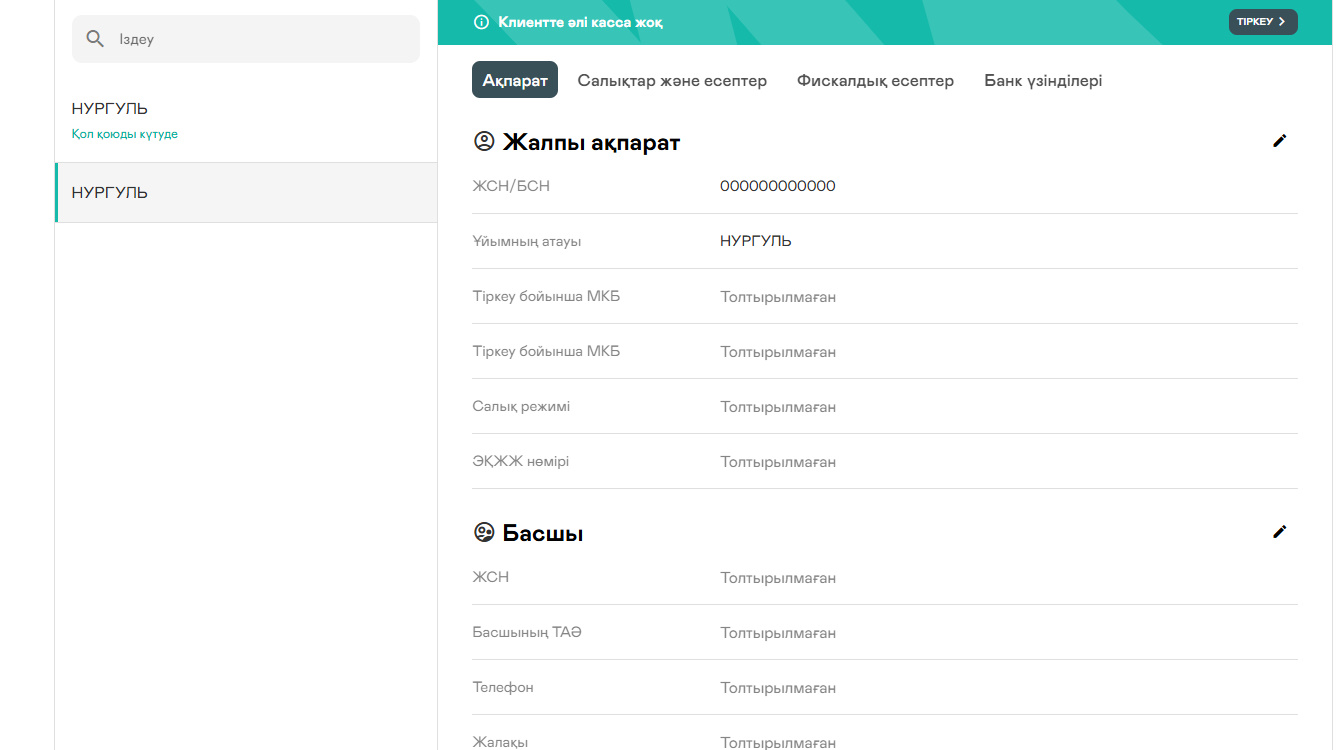Click the Жалпы ақпарат person icon
This screenshot has height=750, width=1339.
pyautogui.click(x=484, y=142)
